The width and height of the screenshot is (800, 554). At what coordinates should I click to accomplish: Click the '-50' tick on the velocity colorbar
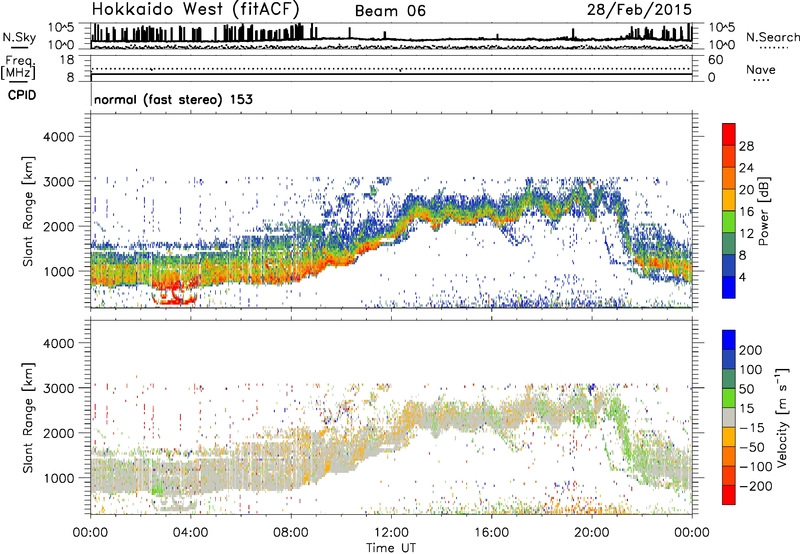point(752,447)
